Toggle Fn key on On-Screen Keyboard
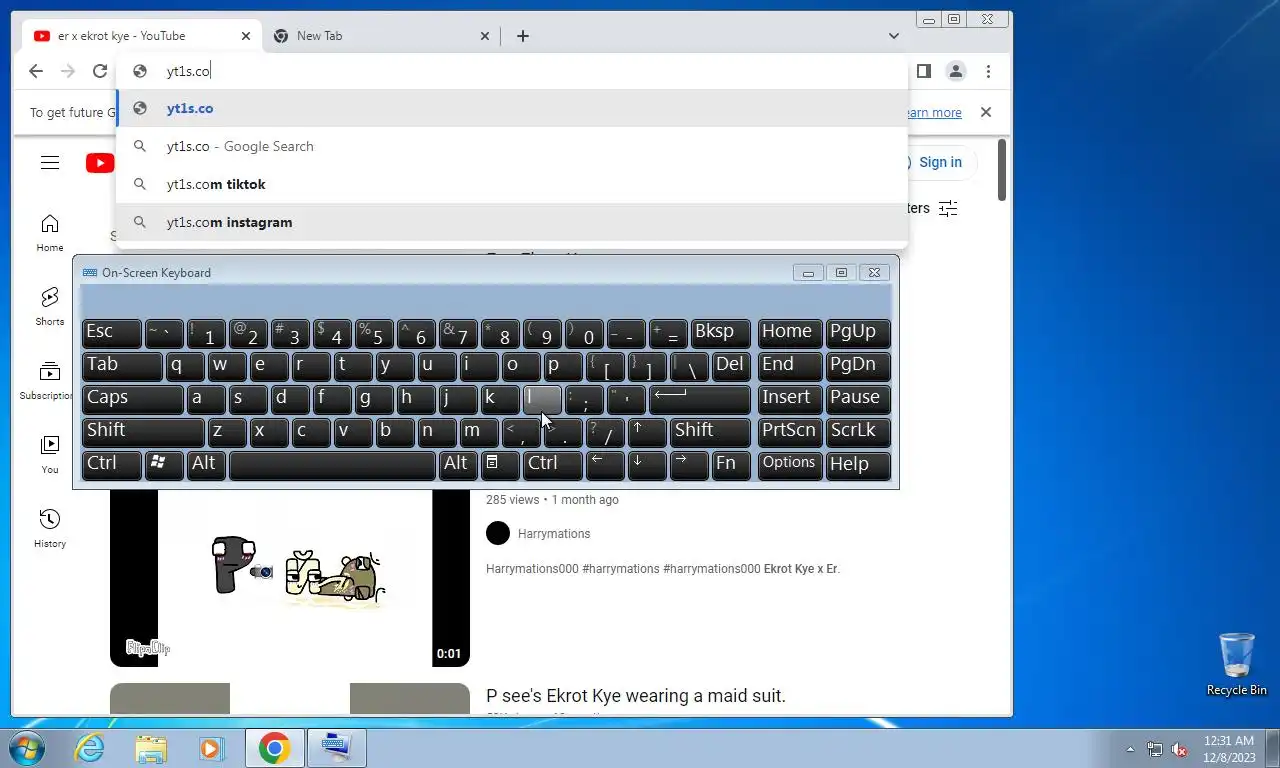The width and height of the screenshot is (1280, 768). click(731, 464)
